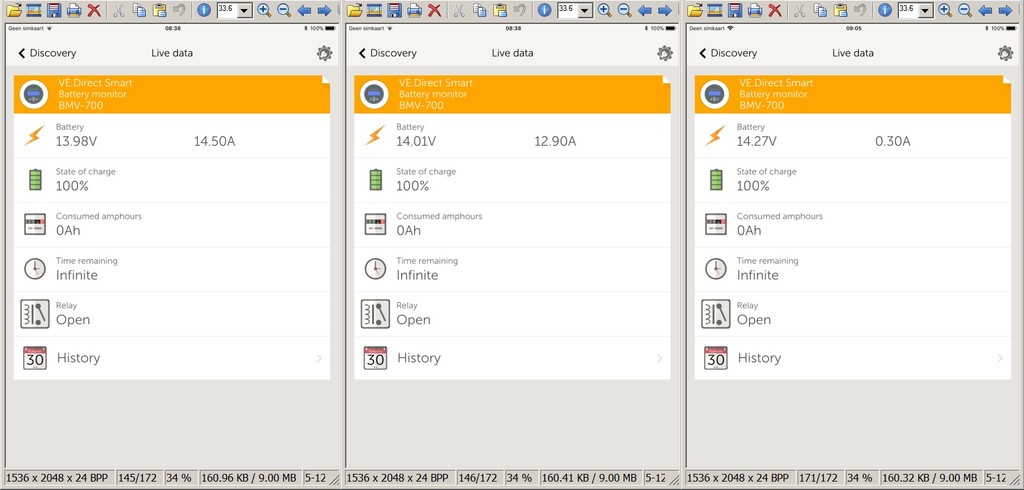This screenshot has width=1024, height=490.
Task: Open the History row in the 14.01V screen
Action: pyautogui.click(x=512, y=358)
